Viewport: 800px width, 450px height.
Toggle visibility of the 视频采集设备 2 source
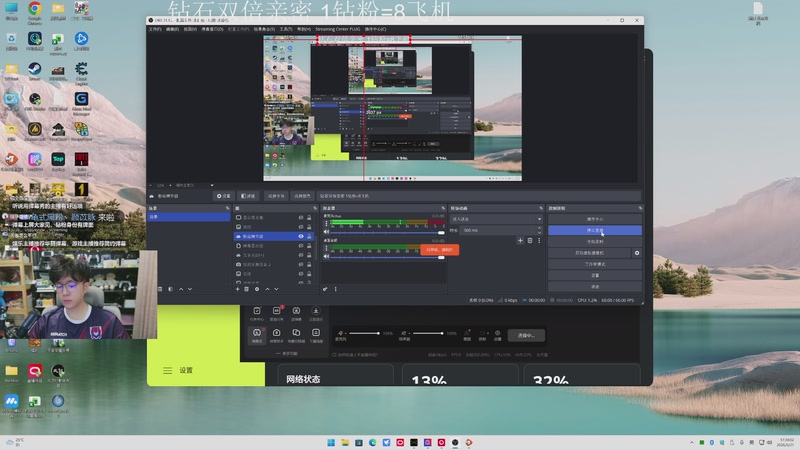pos(301,264)
